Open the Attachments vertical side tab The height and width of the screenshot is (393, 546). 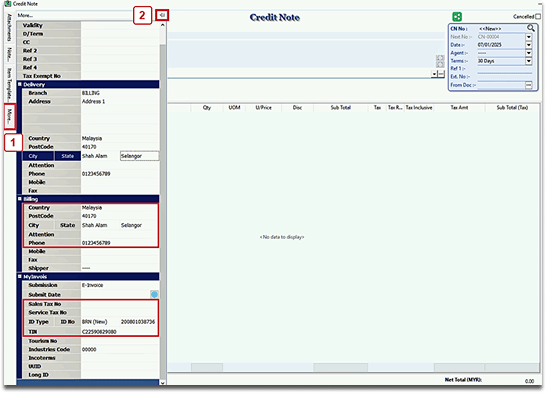(9, 27)
